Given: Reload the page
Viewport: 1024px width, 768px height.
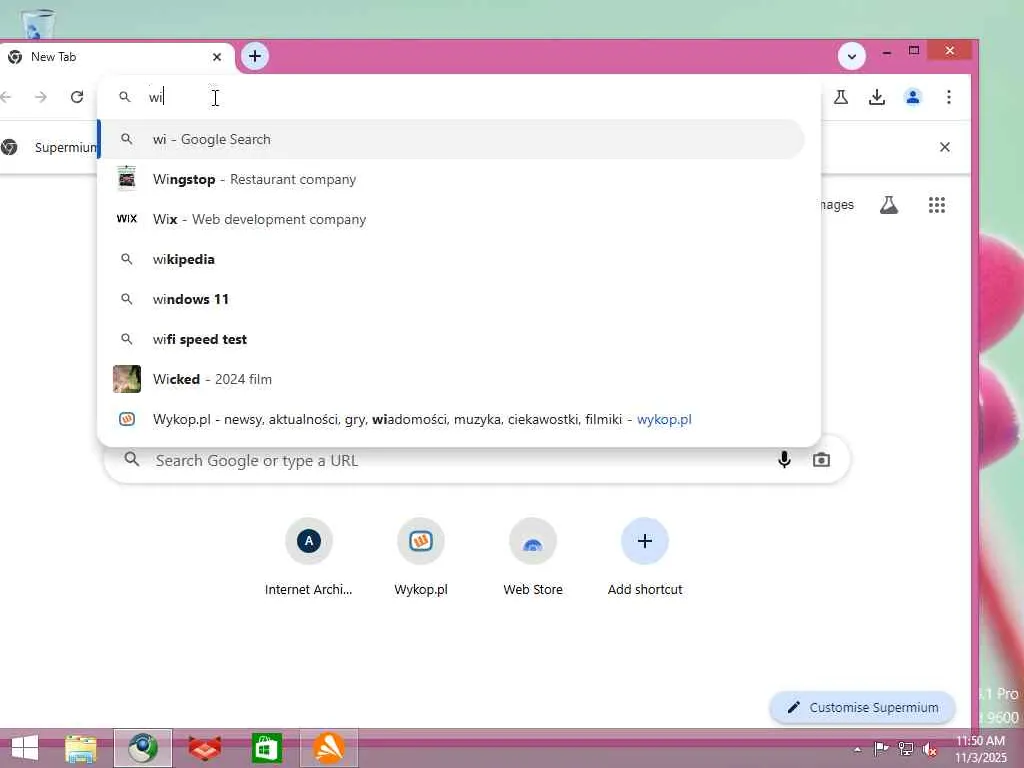Looking at the screenshot, I should (x=77, y=97).
